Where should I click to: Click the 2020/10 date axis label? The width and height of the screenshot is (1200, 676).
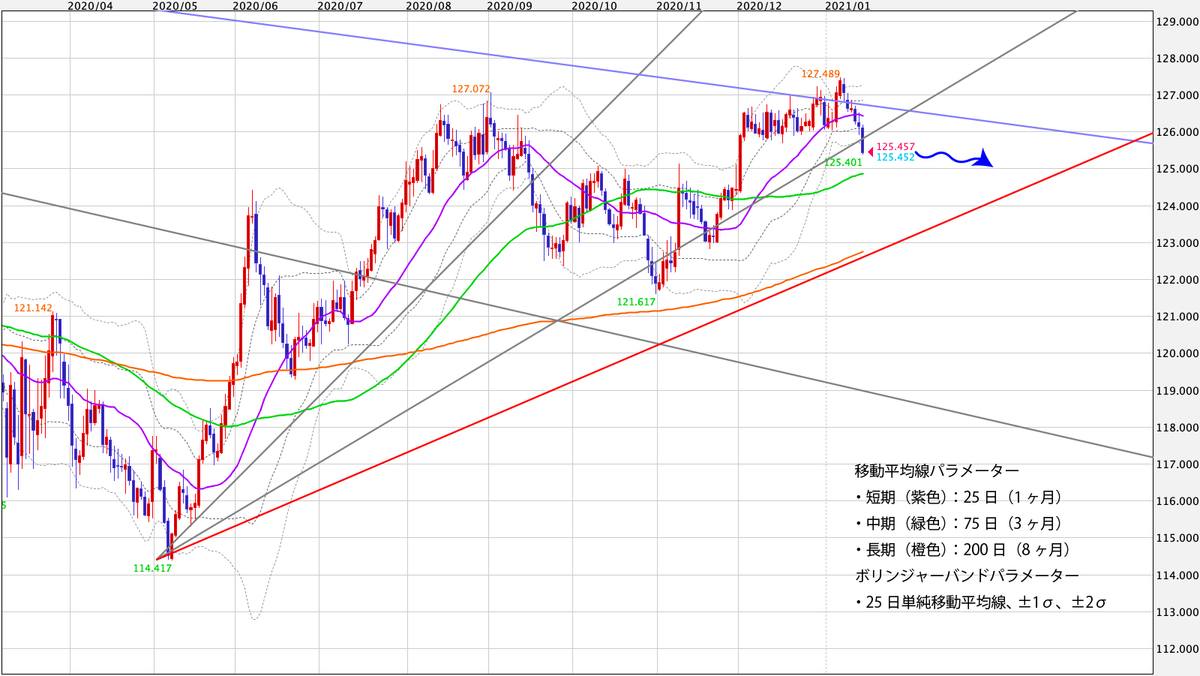594,6
